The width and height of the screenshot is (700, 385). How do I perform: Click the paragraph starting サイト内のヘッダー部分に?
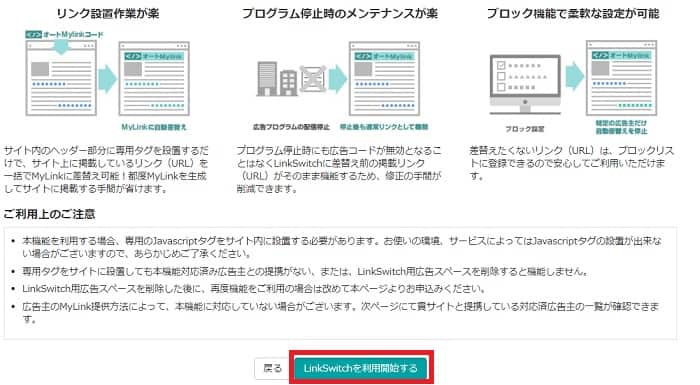tap(106, 169)
